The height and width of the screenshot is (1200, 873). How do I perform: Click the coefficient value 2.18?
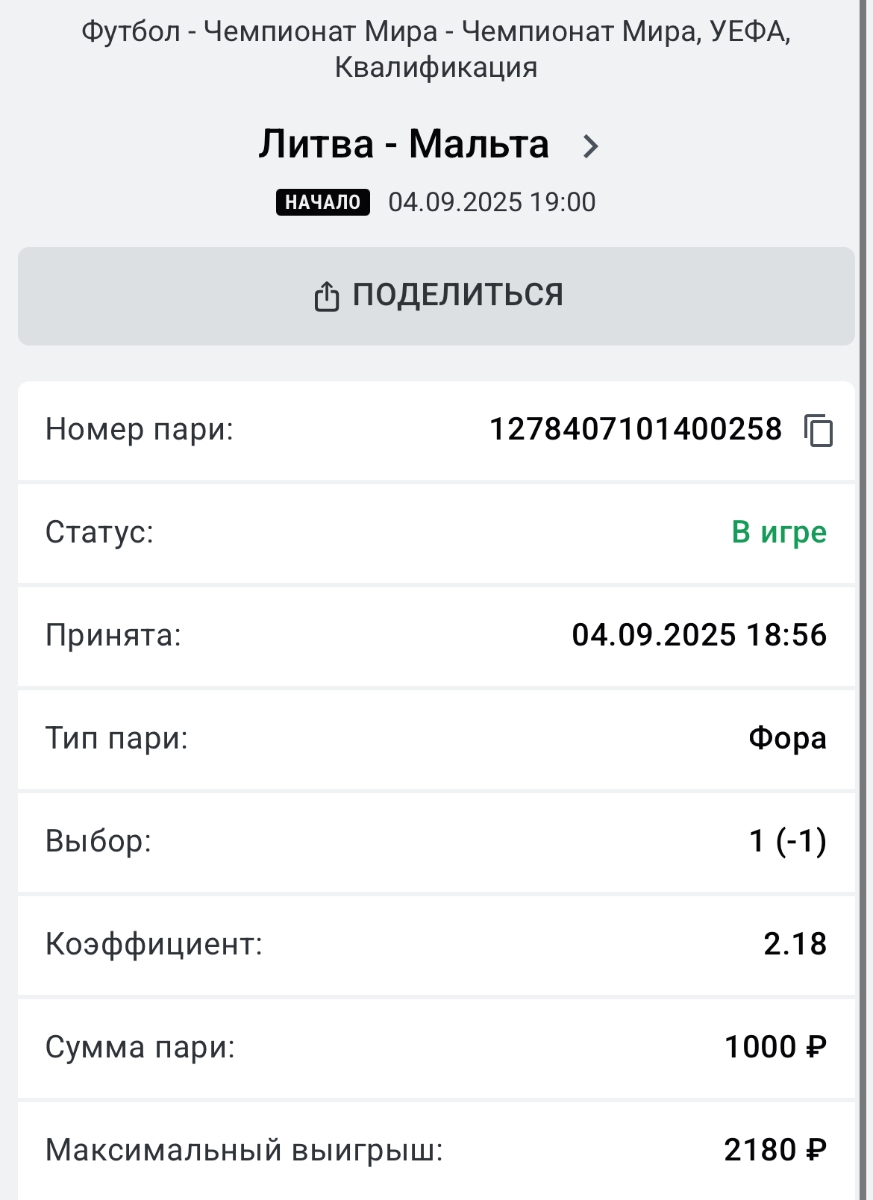[x=795, y=944]
